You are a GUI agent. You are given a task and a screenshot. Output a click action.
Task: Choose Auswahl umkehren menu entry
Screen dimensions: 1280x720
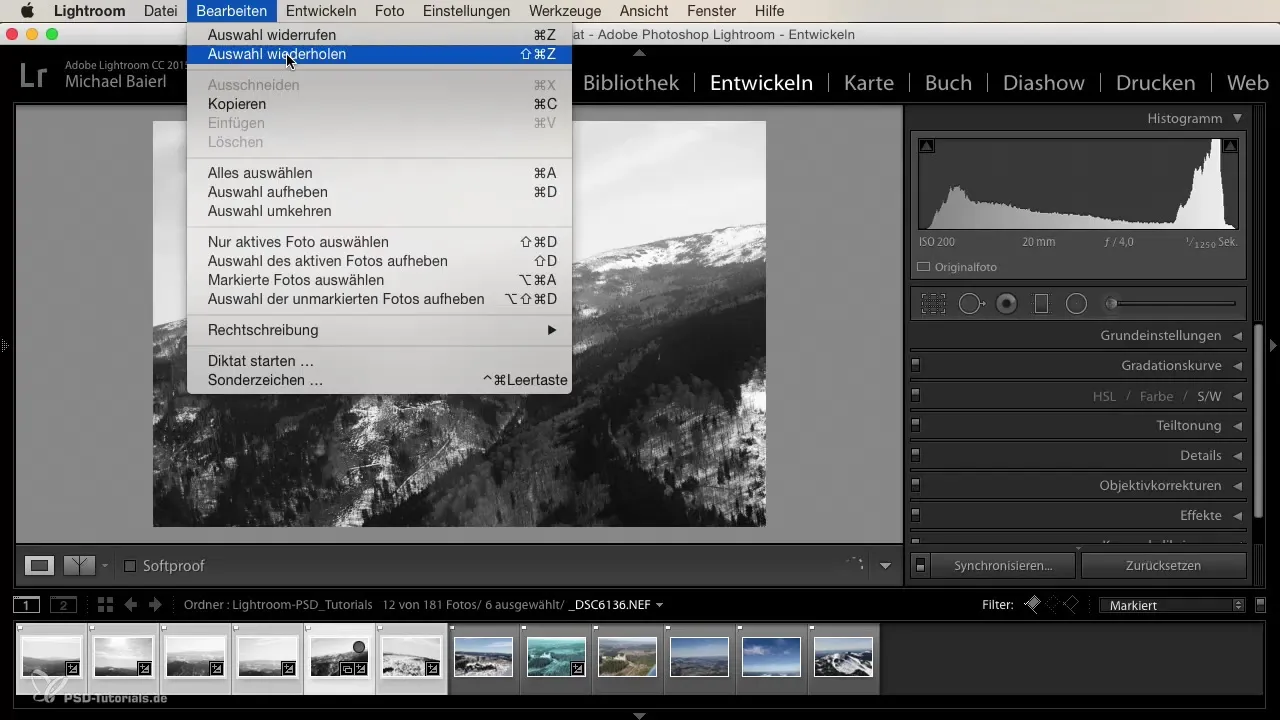click(x=379, y=211)
